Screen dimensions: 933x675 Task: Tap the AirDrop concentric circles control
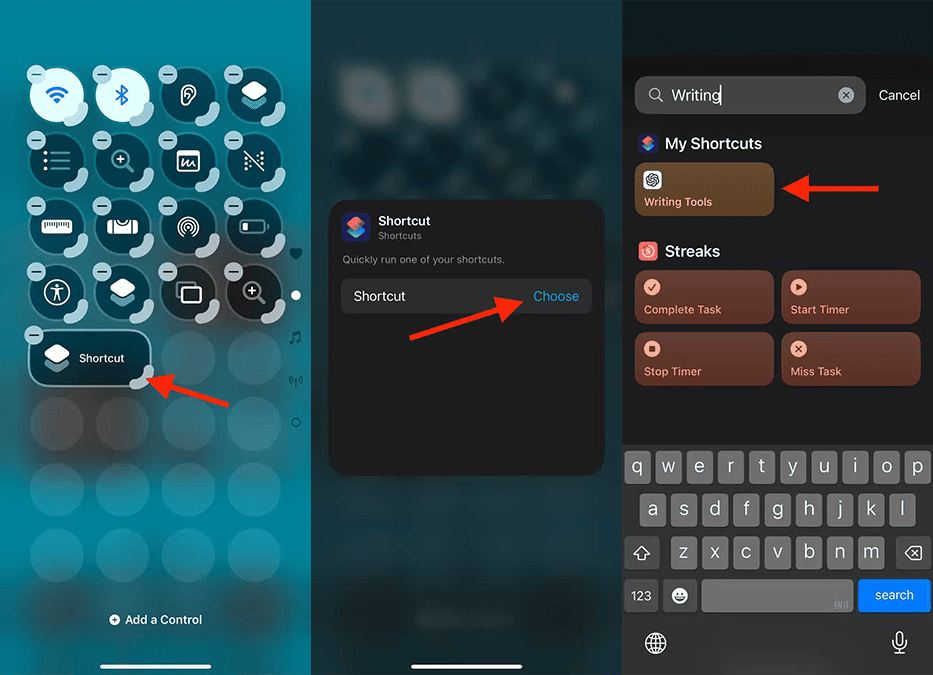coord(188,227)
